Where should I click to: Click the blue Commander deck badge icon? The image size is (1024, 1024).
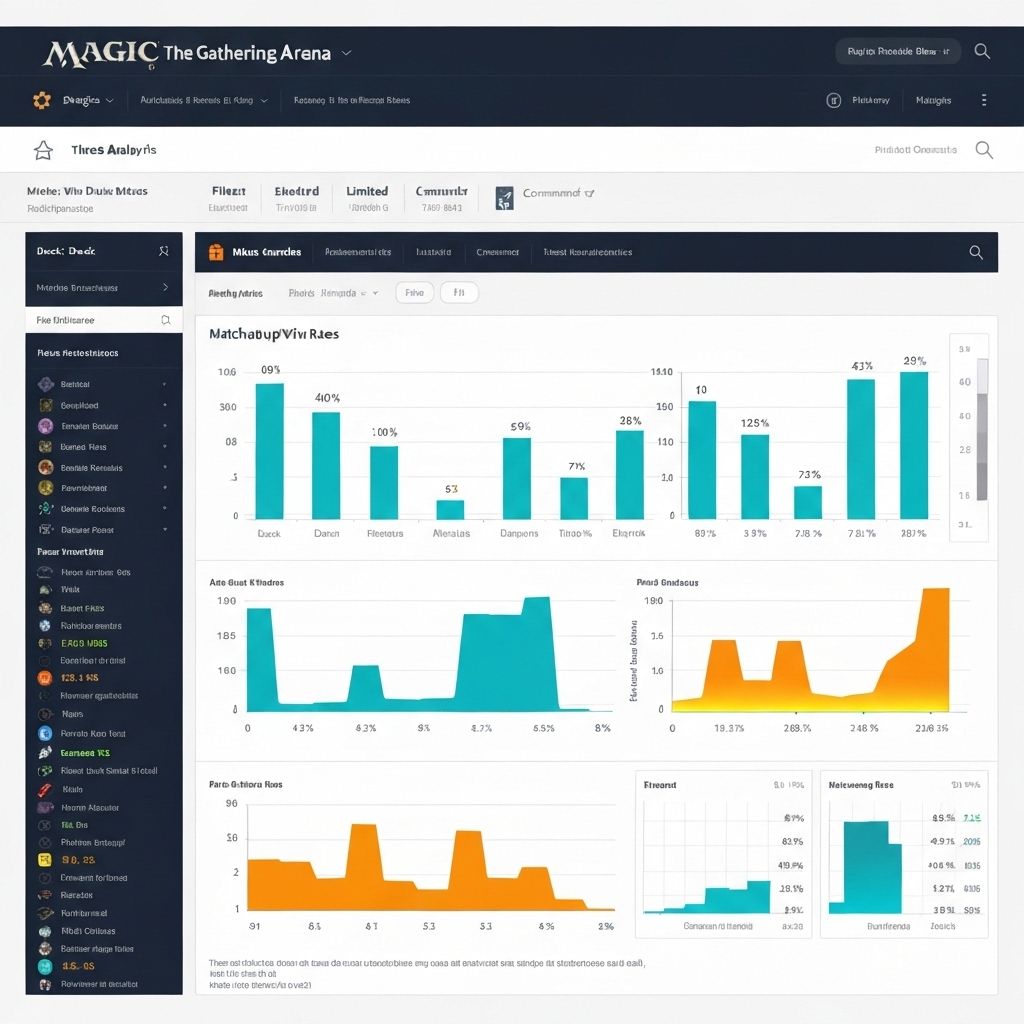tap(505, 196)
